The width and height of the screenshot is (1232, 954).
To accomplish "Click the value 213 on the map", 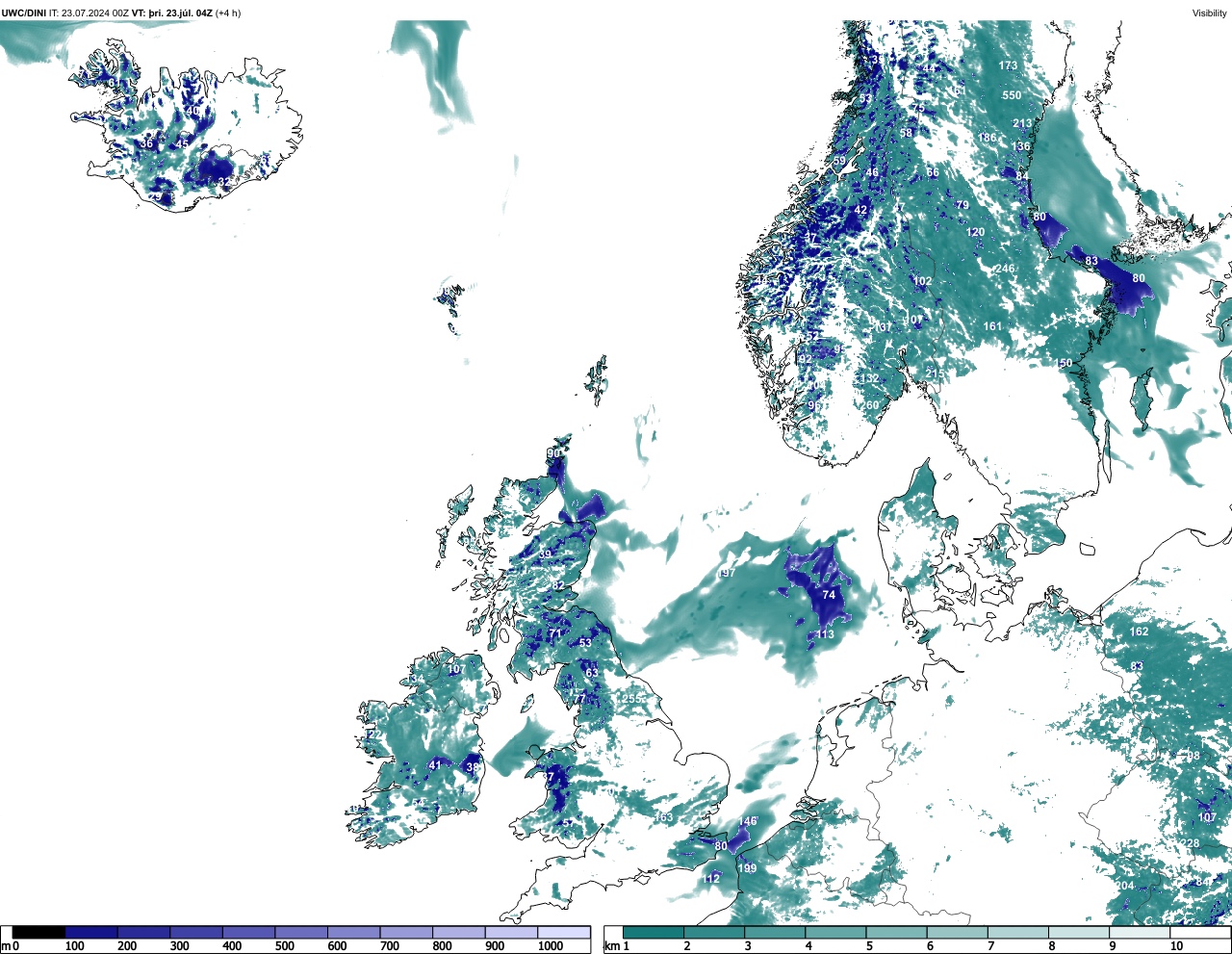I will point(1022,123).
